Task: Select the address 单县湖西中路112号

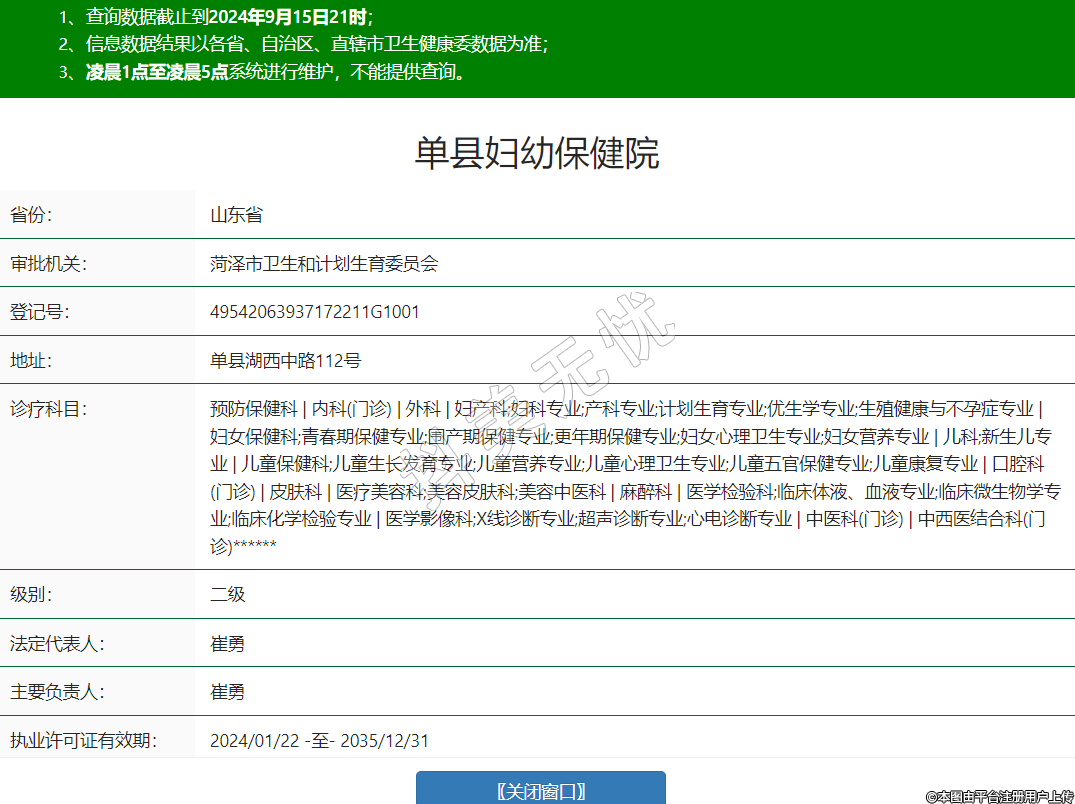Action: (x=285, y=361)
